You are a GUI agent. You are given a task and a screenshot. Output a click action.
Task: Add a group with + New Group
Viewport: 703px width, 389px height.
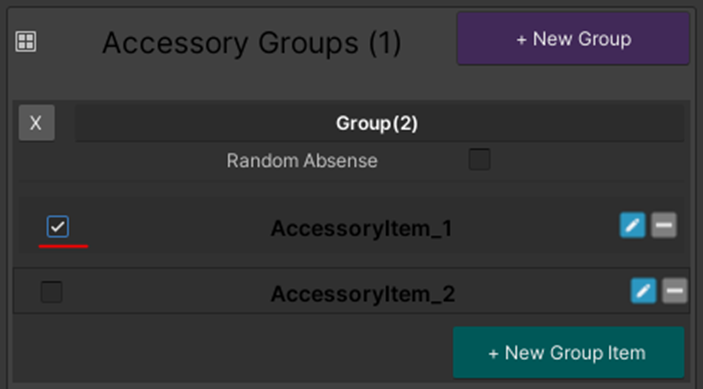point(573,39)
